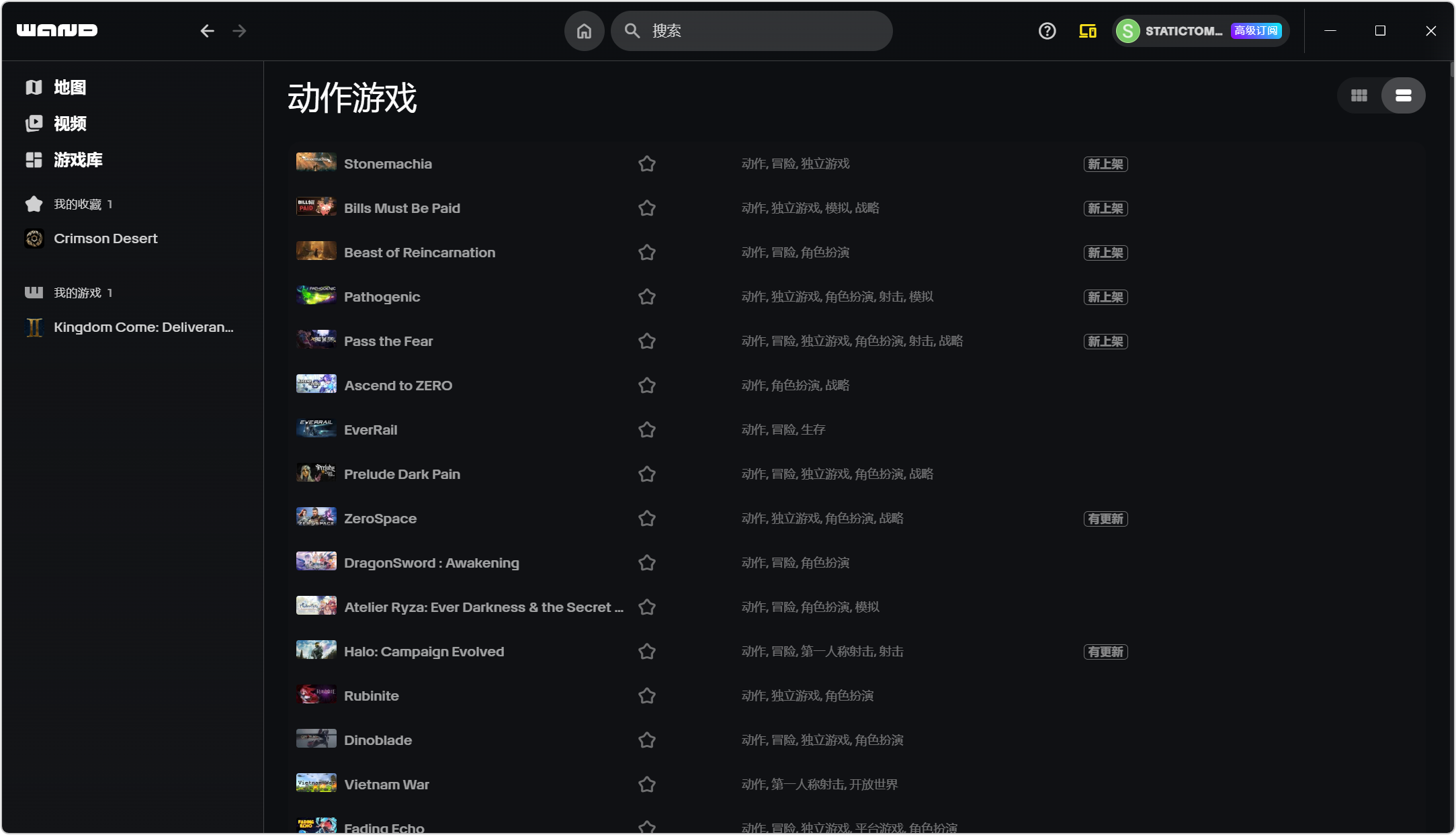Open the home page icon
Screen dimensions: 1456x835
point(584,31)
